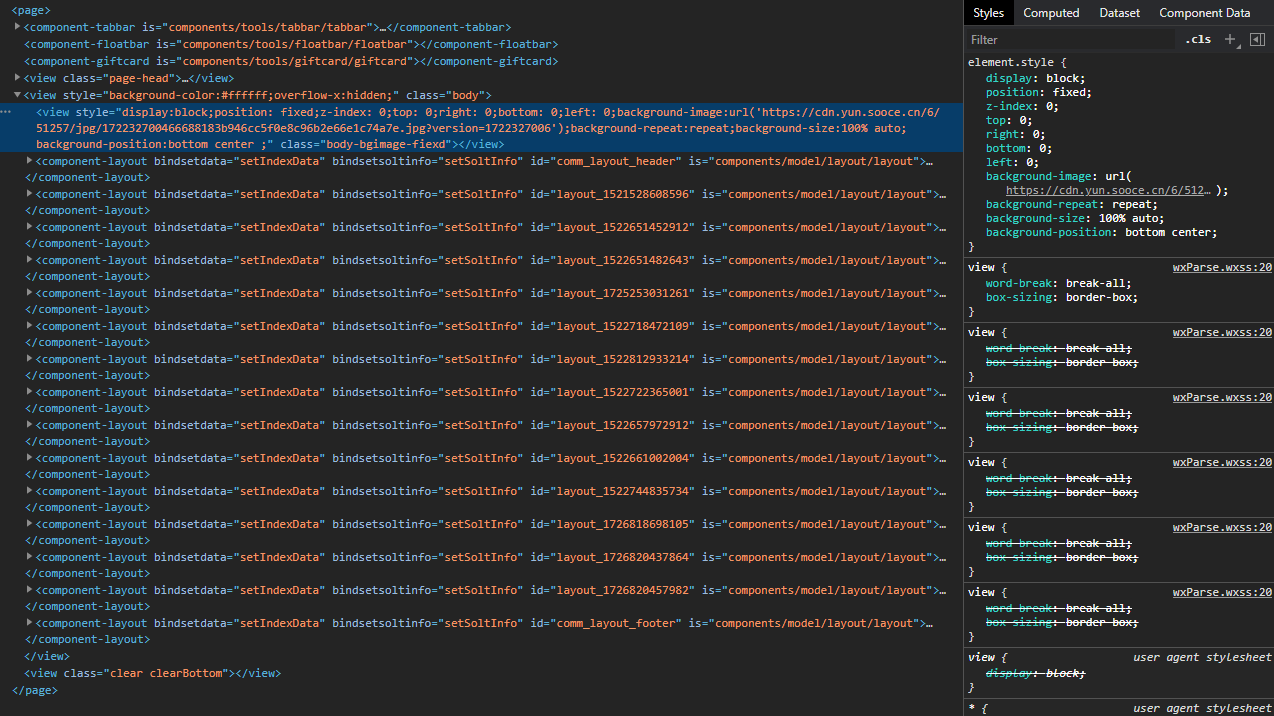Screen dimensions: 1274x716
Task: Expand the component-tabbar node
Action: point(18,27)
